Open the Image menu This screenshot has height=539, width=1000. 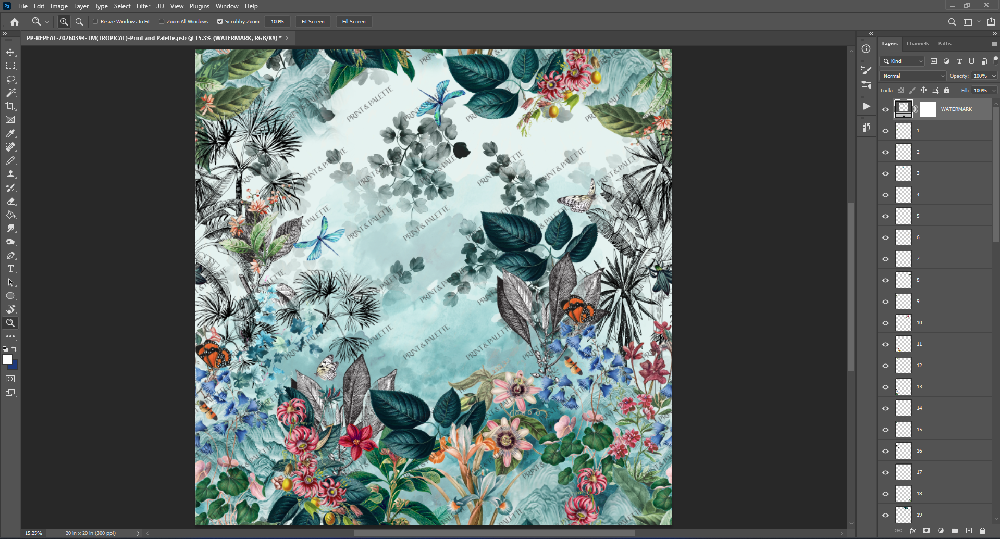point(59,6)
